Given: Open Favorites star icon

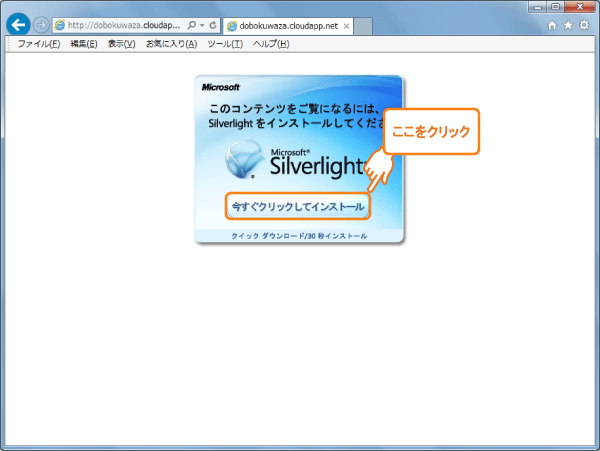Looking at the screenshot, I should 568,25.
